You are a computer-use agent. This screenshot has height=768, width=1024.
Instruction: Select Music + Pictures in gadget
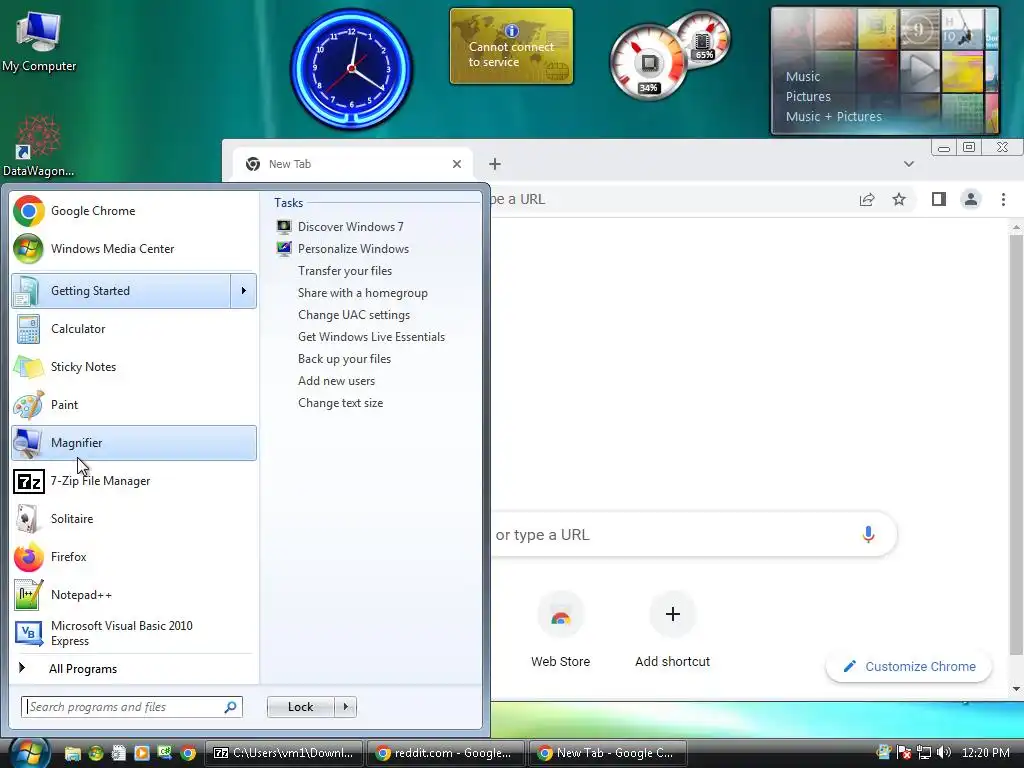click(x=833, y=117)
